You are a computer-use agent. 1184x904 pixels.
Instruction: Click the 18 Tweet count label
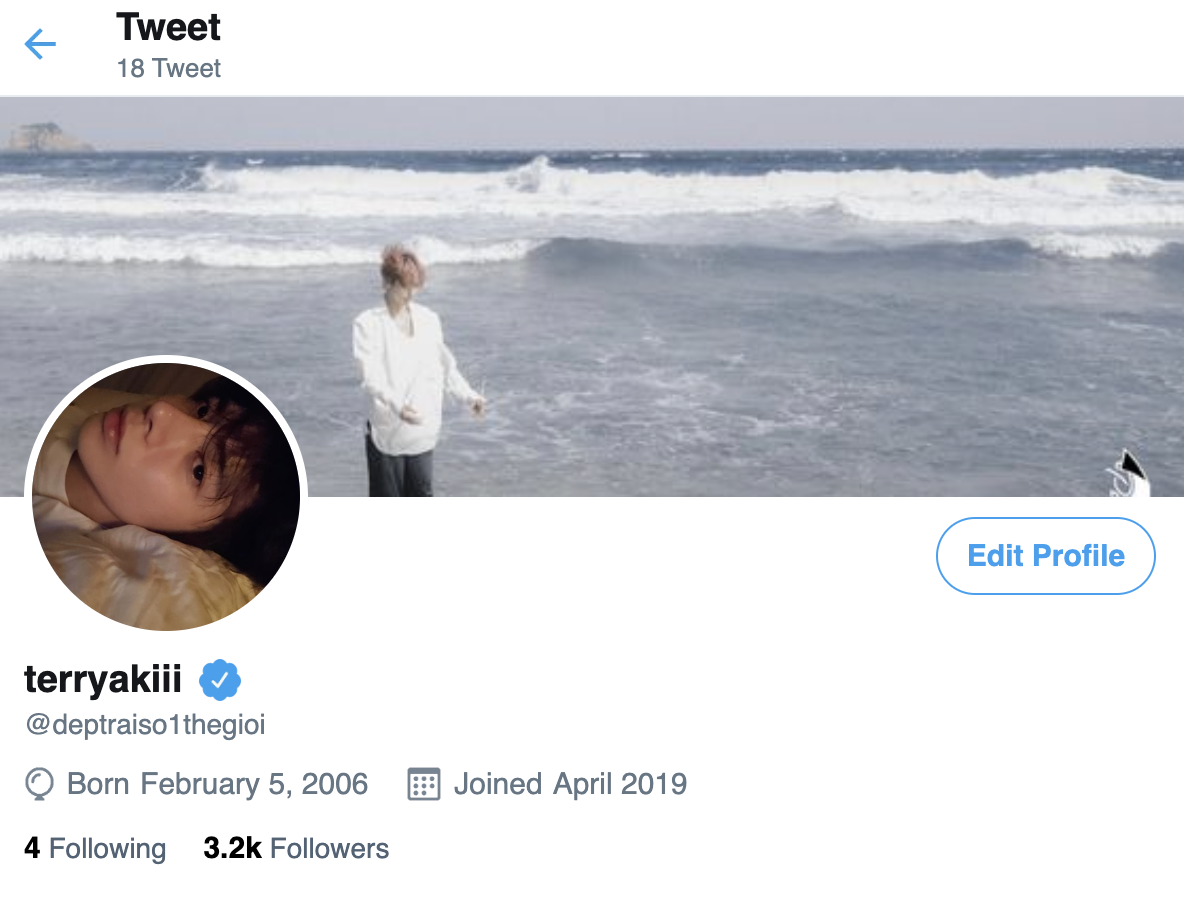tap(168, 68)
